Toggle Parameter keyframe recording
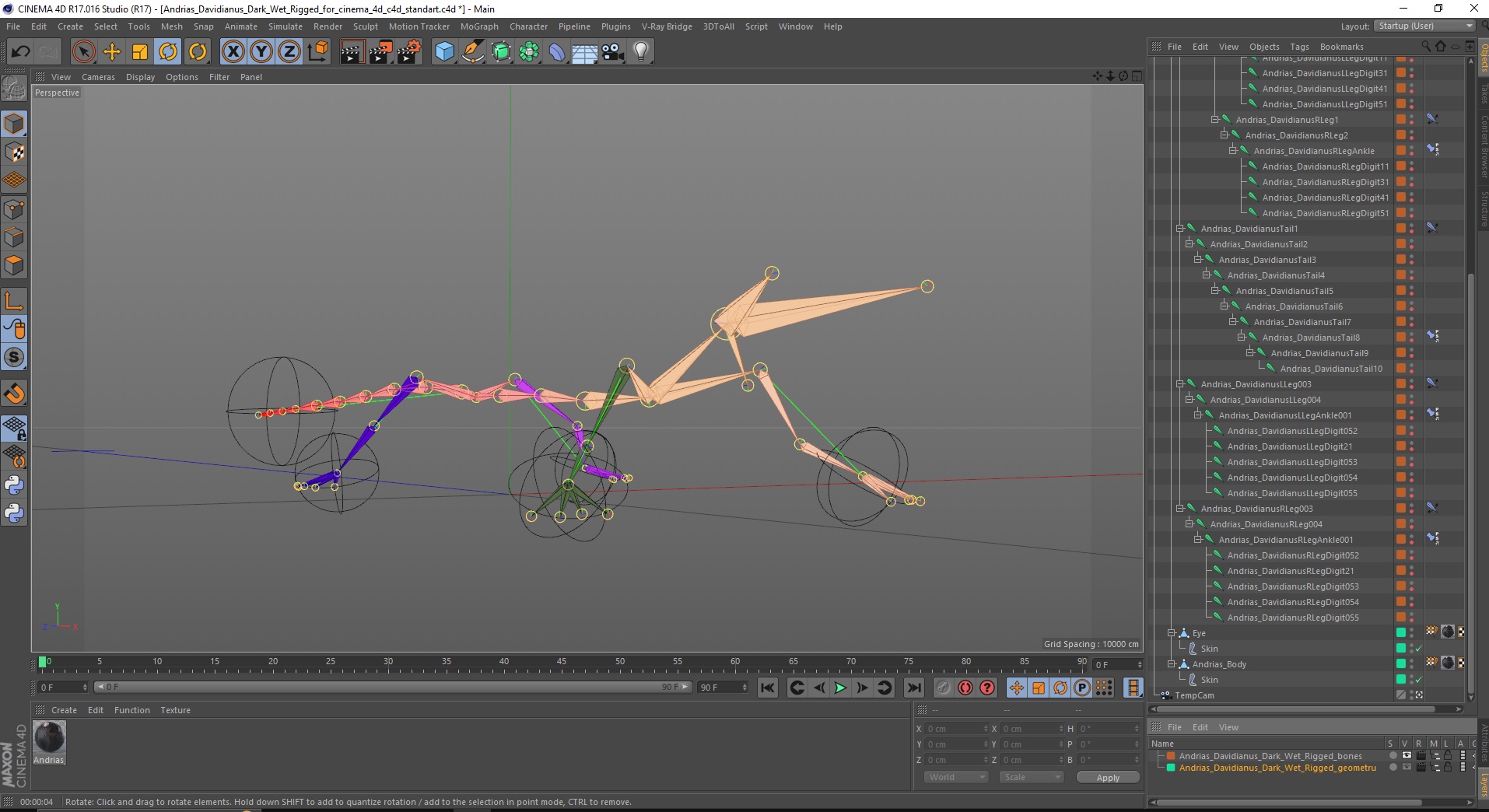The image size is (1489, 812). (1082, 688)
